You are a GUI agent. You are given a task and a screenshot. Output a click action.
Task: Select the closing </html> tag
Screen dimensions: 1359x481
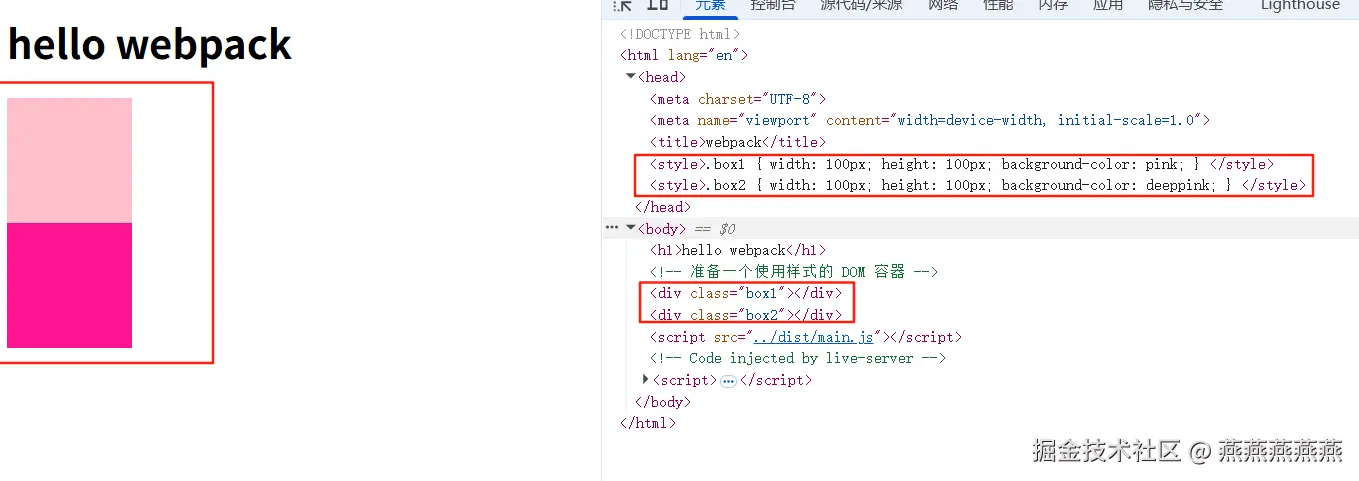coord(648,423)
